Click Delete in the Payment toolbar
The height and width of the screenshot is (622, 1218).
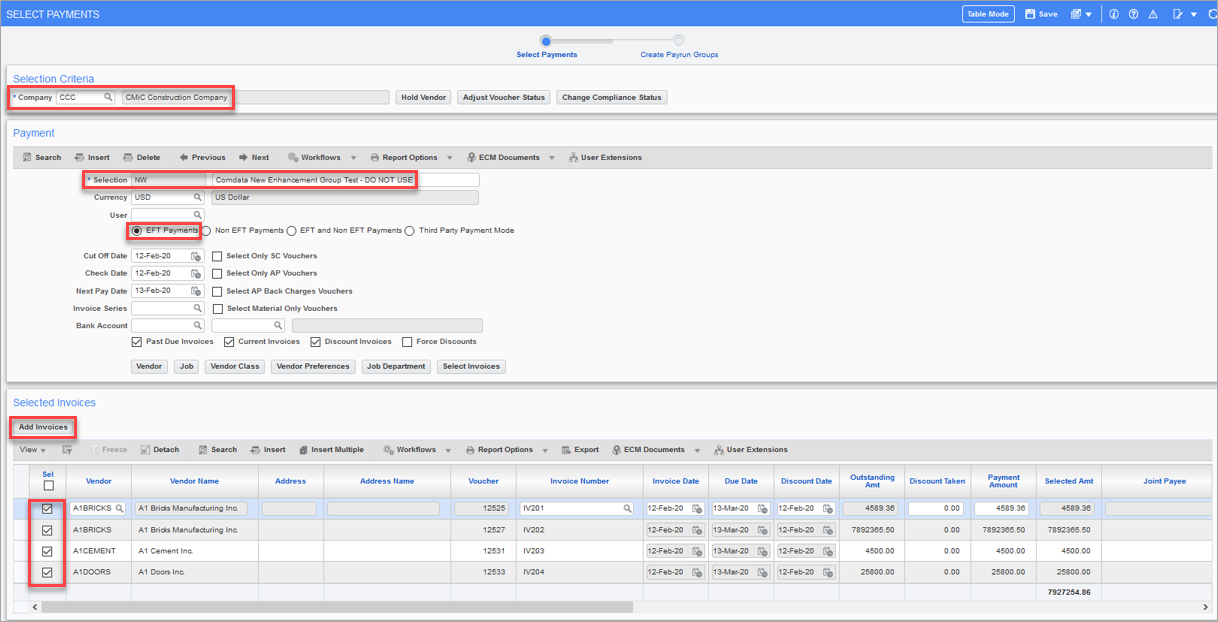[x=141, y=157]
